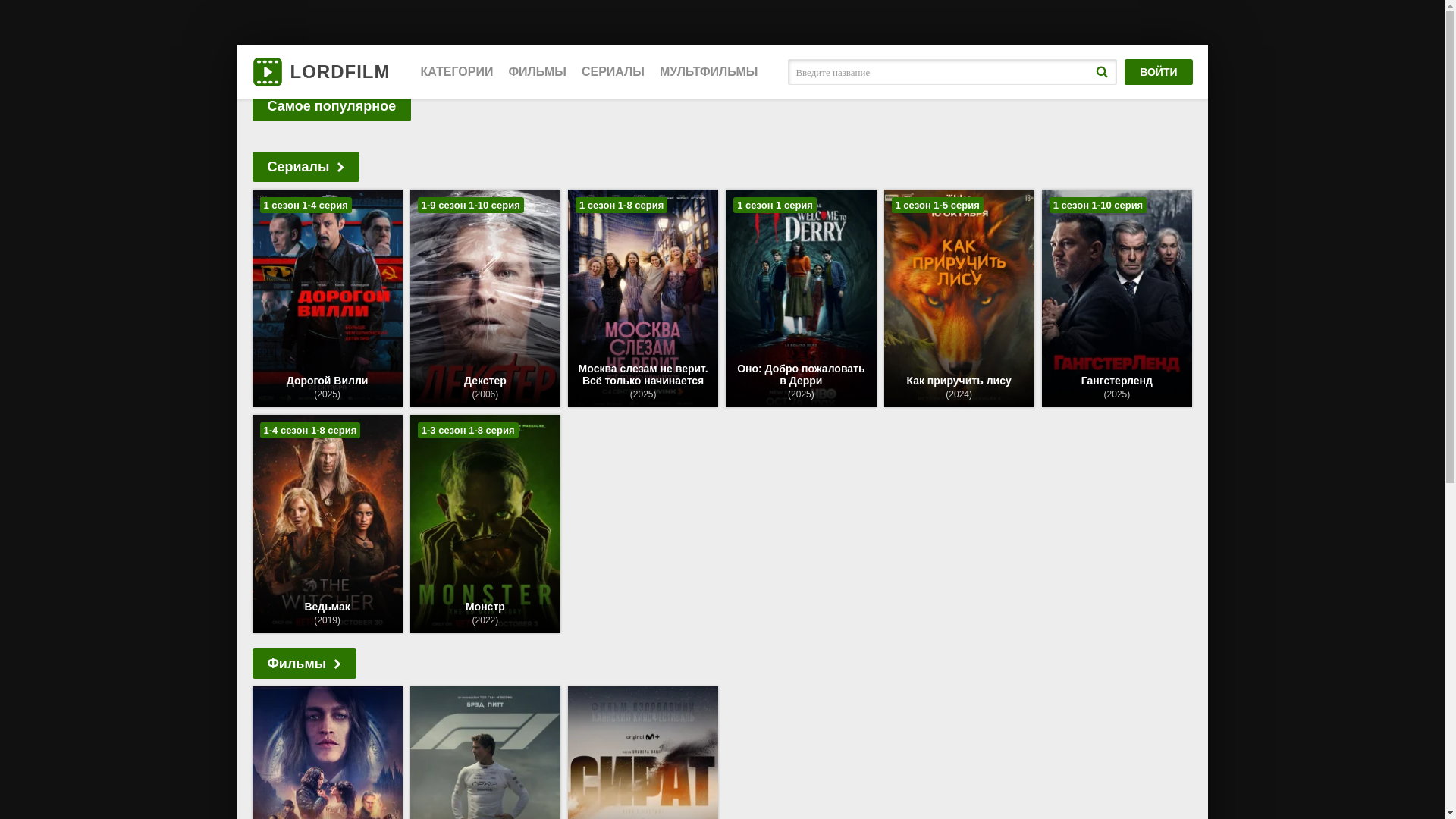Open the Фильмы menu item
The height and width of the screenshot is (819, 1456).
point(537,72)
